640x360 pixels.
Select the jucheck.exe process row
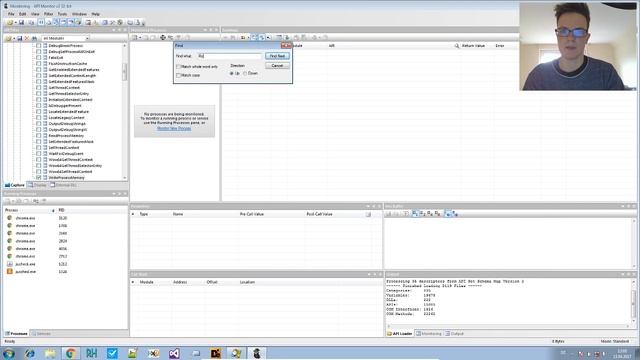65,264
